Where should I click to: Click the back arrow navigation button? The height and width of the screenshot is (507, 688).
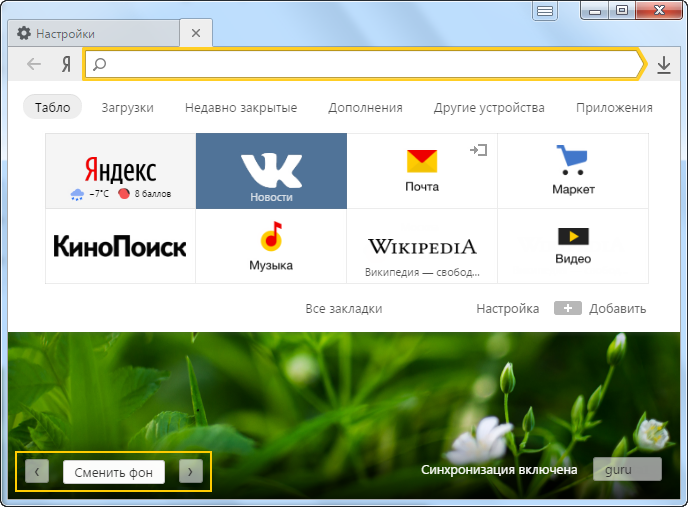34,65
